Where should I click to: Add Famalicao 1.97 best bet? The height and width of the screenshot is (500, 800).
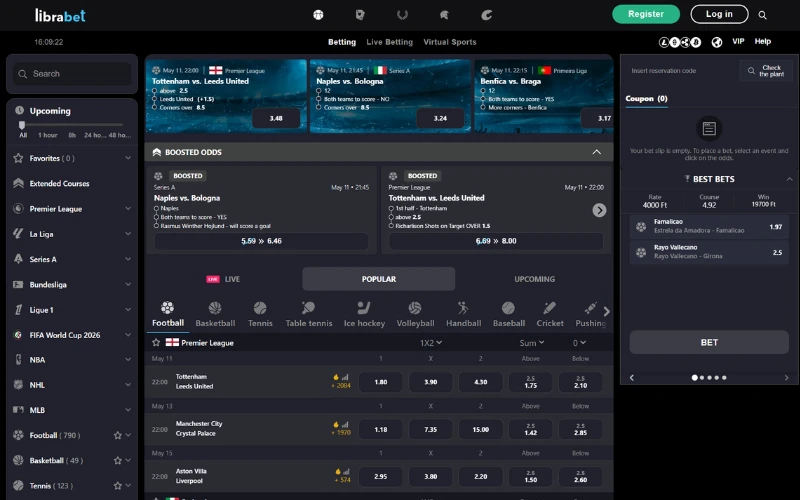709,226
